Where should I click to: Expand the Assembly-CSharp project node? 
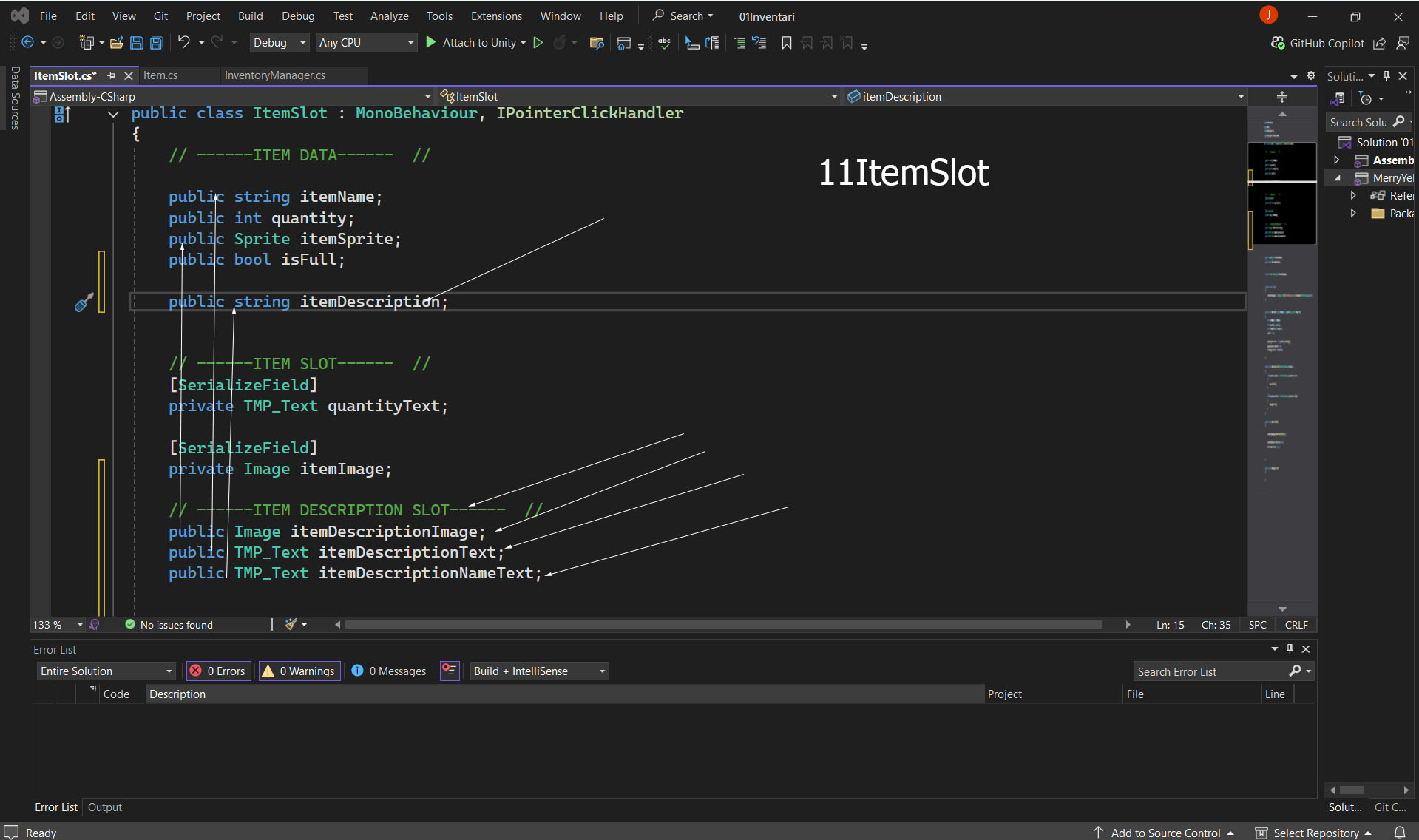[x=1337, y=160]
